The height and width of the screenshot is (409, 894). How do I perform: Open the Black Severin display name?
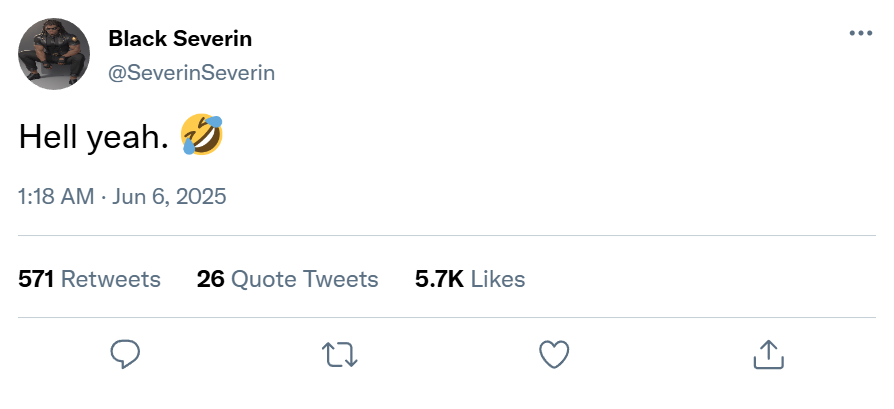pyautogui.click(x=180, y=39)
